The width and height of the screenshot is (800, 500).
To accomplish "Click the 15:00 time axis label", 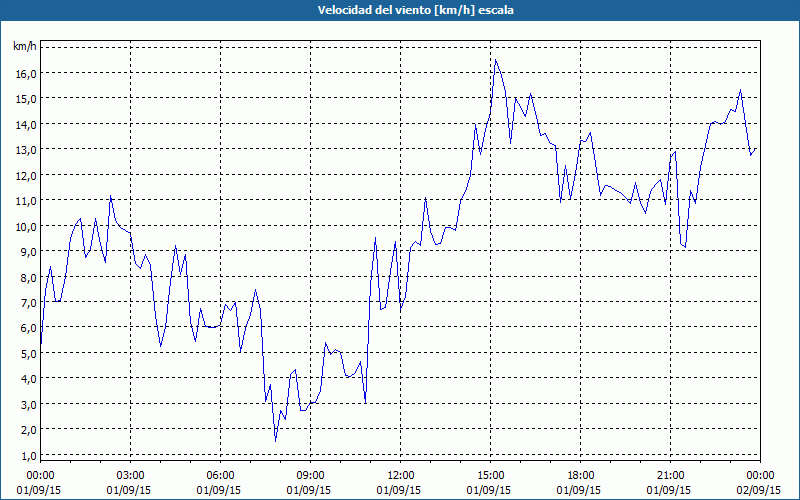I will [490, 476].
